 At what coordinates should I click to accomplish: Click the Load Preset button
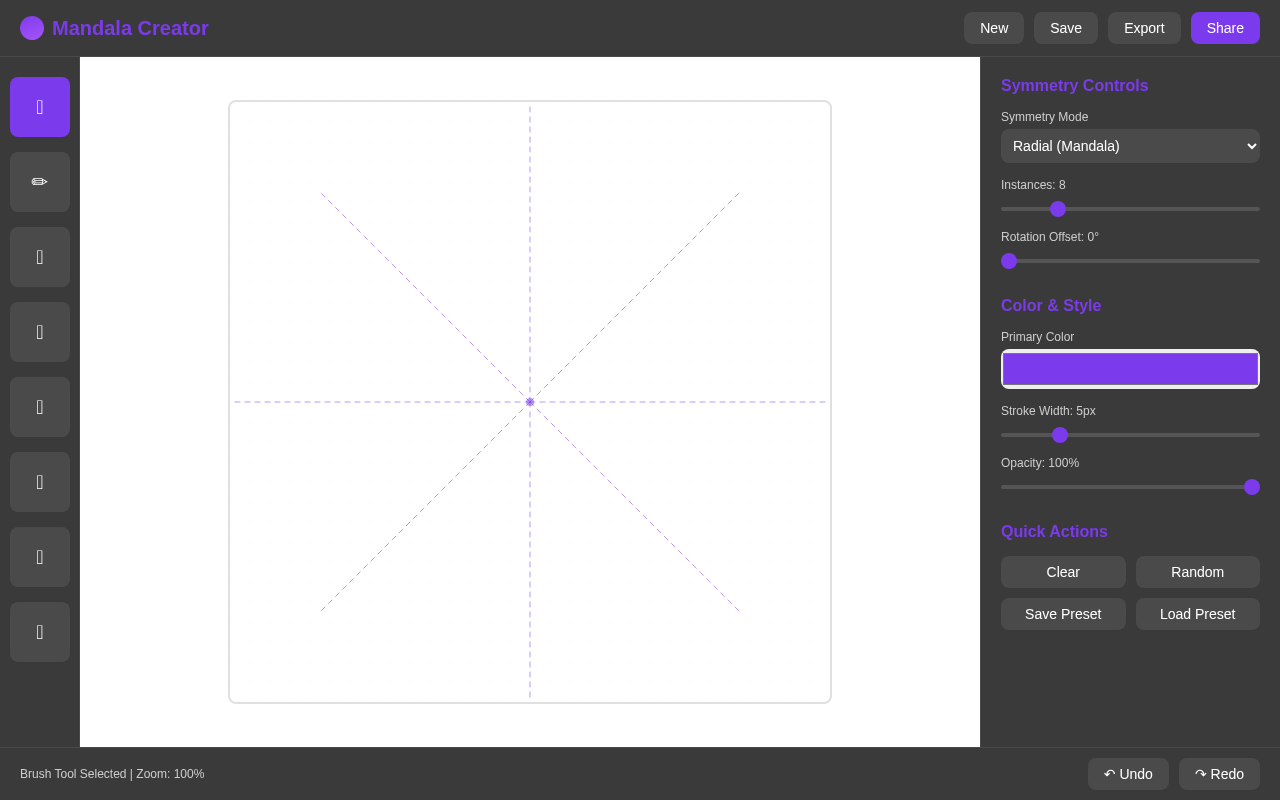click(1197, 614)
